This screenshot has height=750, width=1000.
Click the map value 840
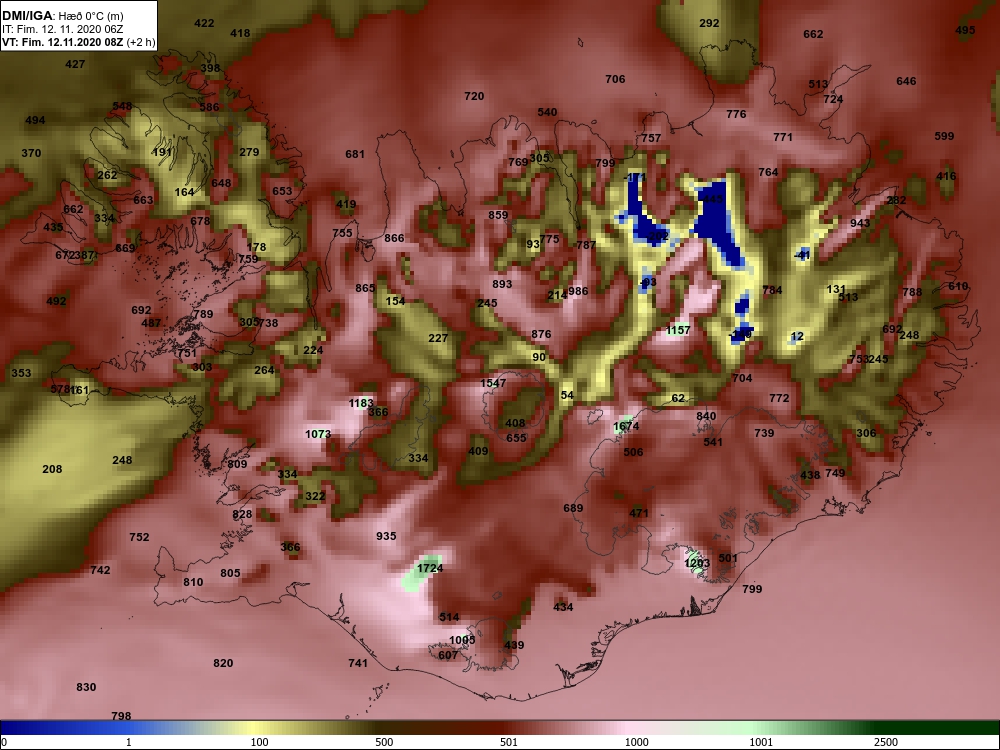(x=706, y=416)
